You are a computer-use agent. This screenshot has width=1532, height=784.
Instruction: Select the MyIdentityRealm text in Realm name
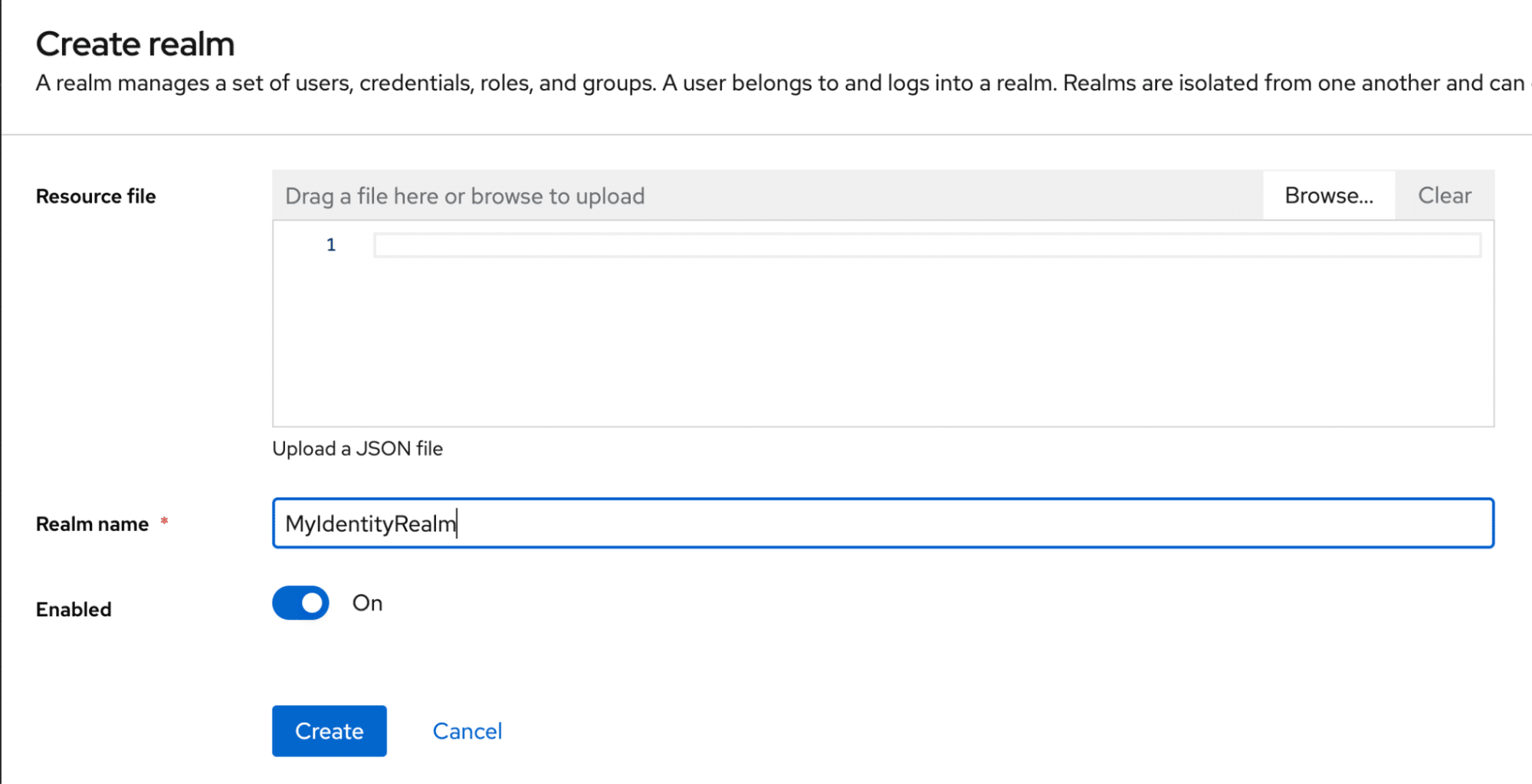point(370,523)
